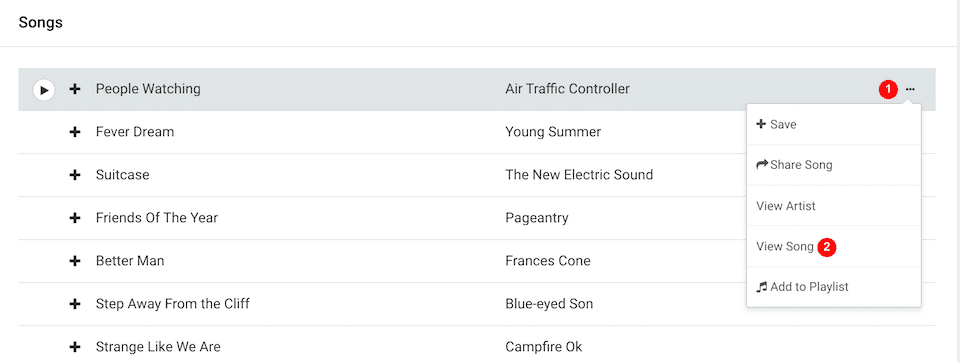Select the Suitcase song row title
Viewport: 960px width, 362px height.
[x=122, y=175]
